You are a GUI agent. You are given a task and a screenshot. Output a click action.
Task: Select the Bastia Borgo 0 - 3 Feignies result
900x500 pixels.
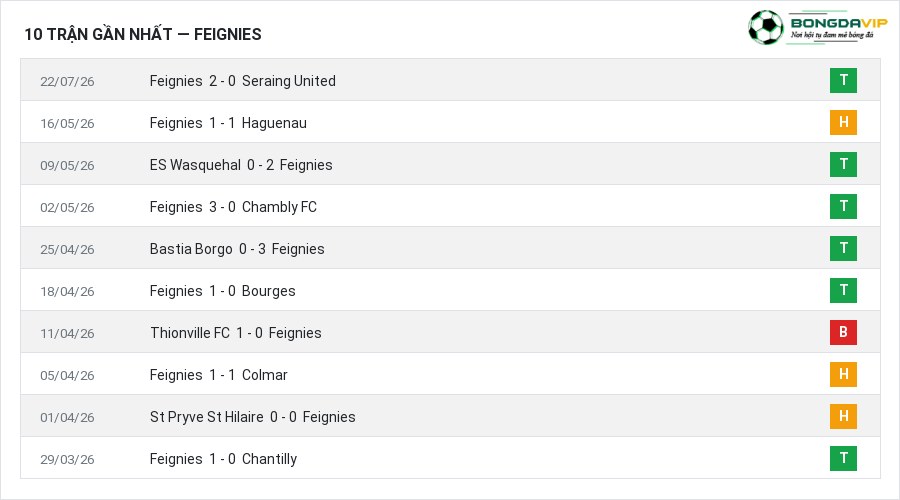point(237,249)
